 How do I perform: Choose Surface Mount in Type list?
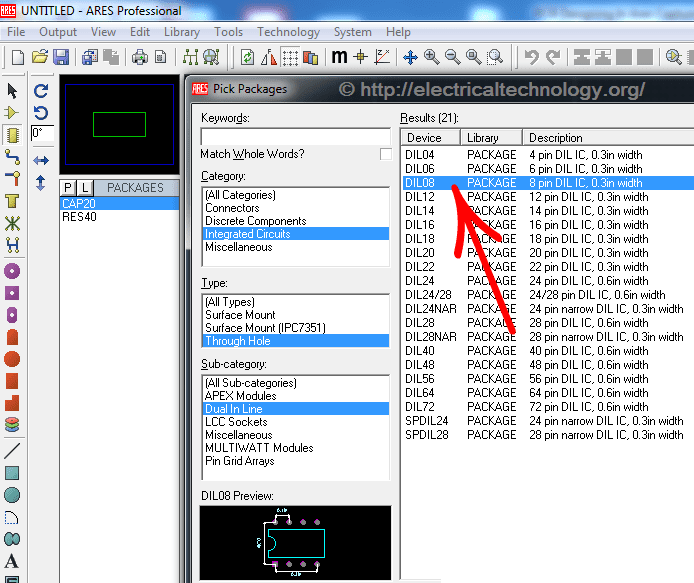pos(241,315)
